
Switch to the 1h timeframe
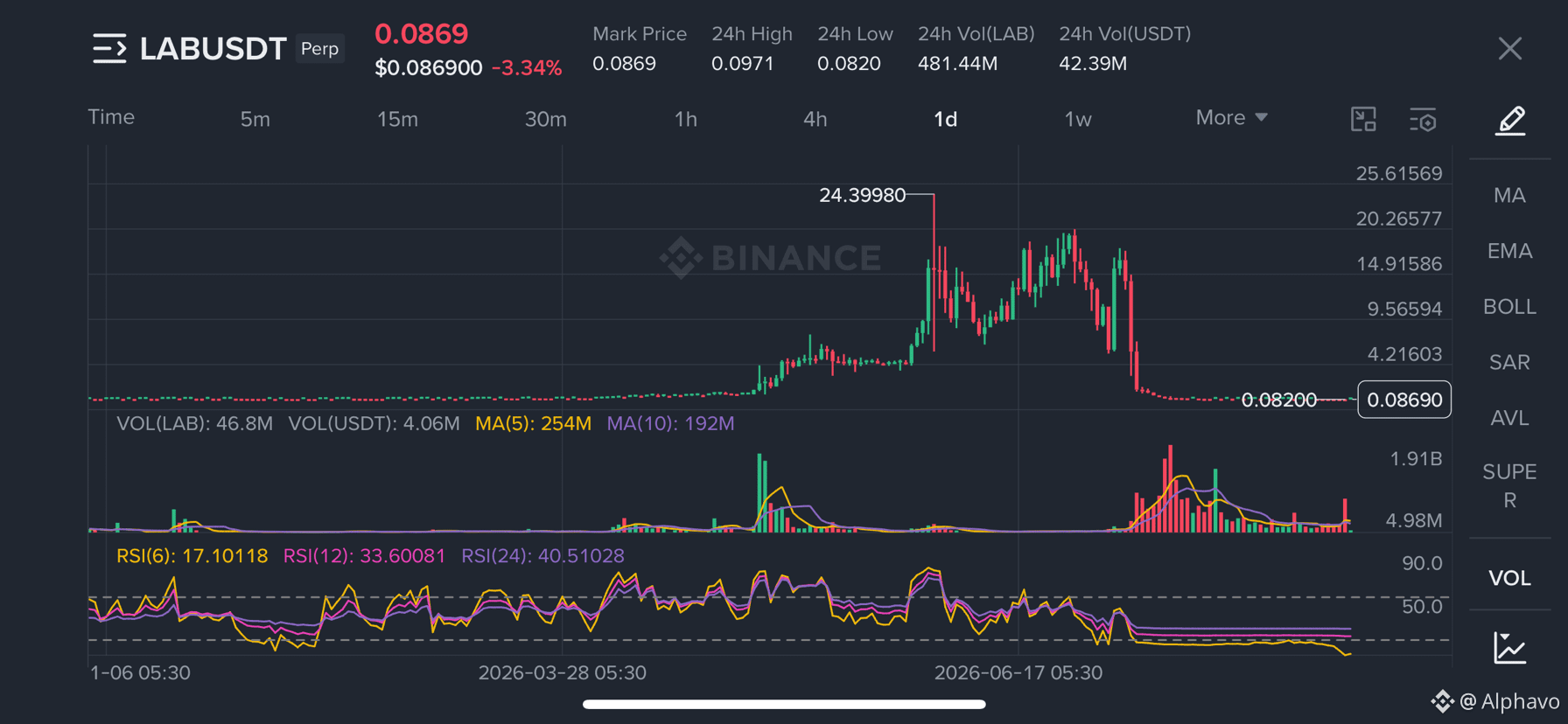pyautogui.click(x=685, y=119)
